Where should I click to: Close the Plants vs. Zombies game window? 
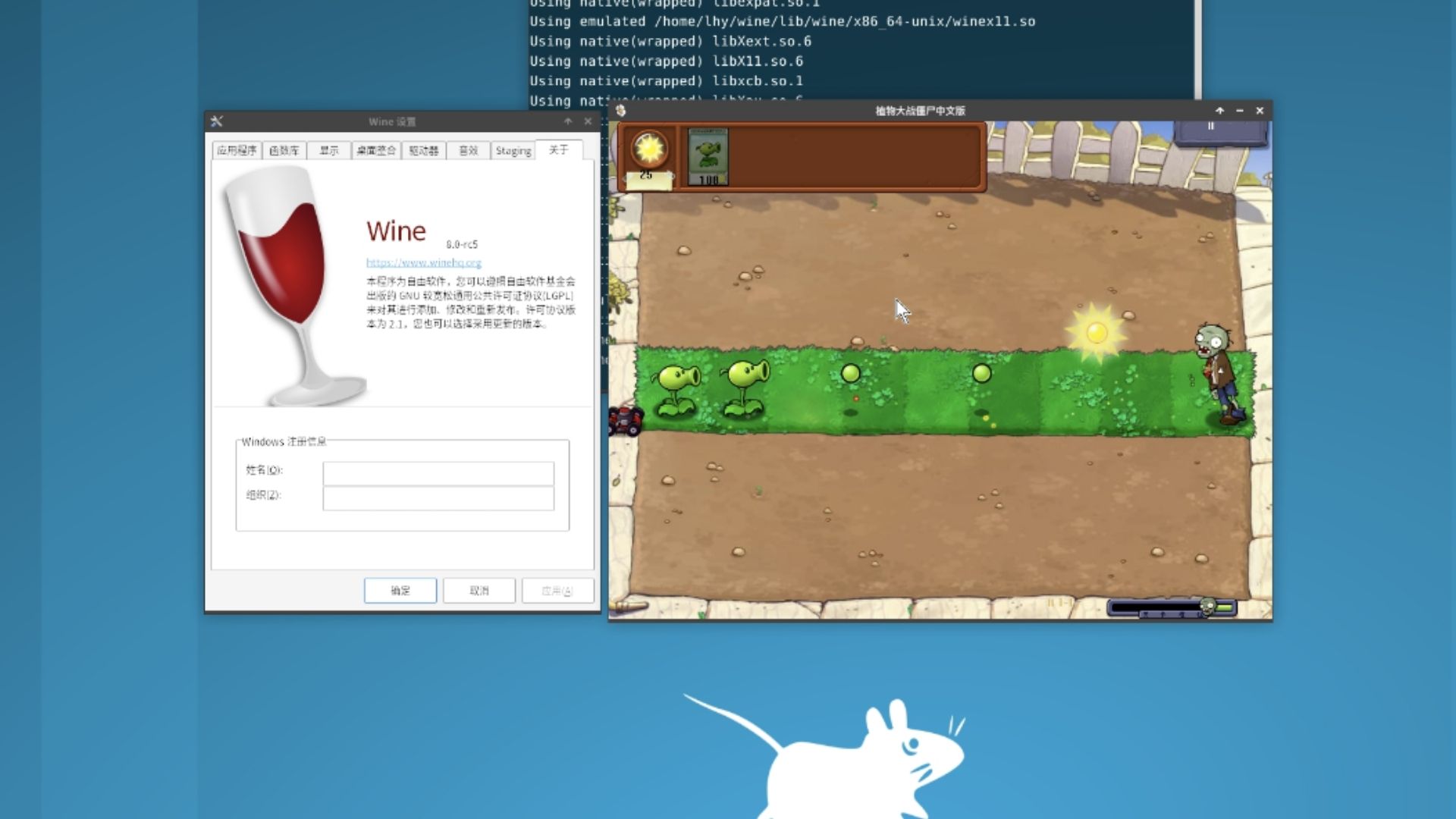click(x=1260, y=111)
